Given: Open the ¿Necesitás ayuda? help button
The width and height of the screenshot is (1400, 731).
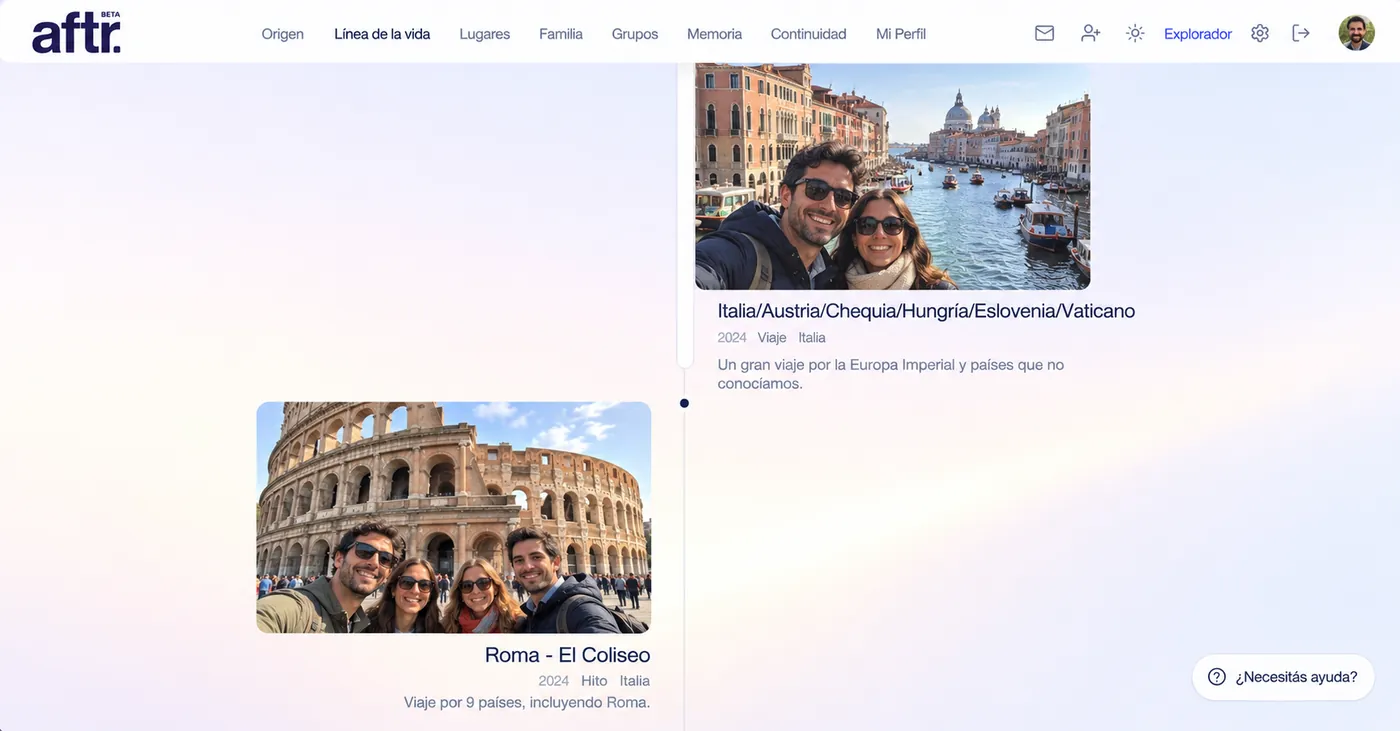Looking at the screenshot, I should pos(1283,677).
